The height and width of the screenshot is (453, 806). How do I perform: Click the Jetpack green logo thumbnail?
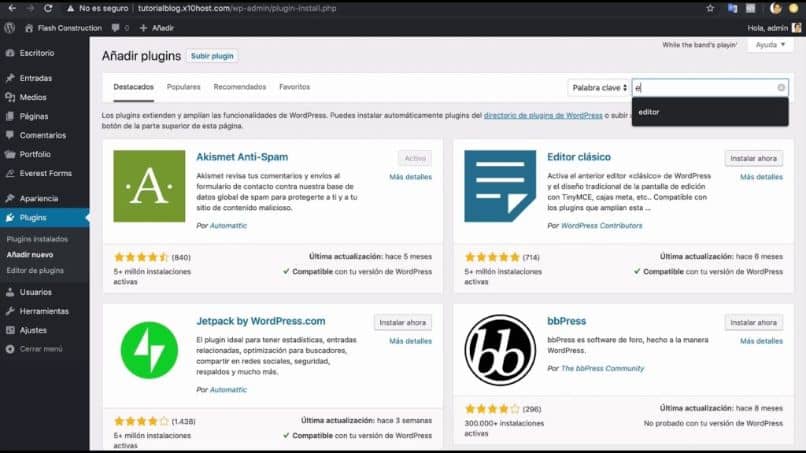tap(149, 350)
